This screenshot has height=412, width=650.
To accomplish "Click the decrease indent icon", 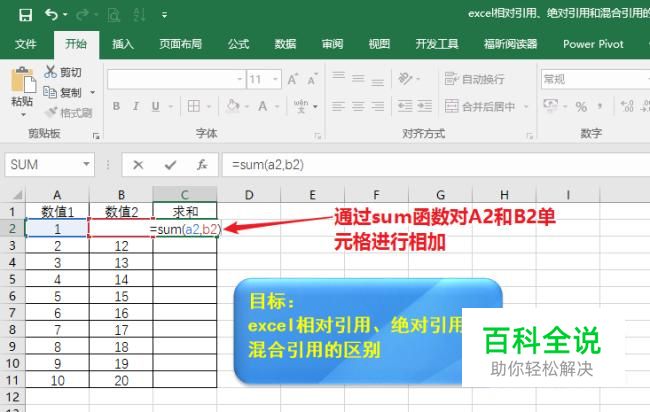I will pyautogui.click(x=405, y=107).
